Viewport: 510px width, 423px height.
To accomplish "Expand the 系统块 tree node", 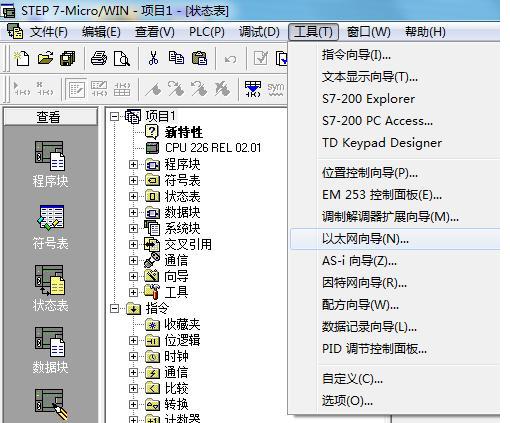I will [133, 228].
